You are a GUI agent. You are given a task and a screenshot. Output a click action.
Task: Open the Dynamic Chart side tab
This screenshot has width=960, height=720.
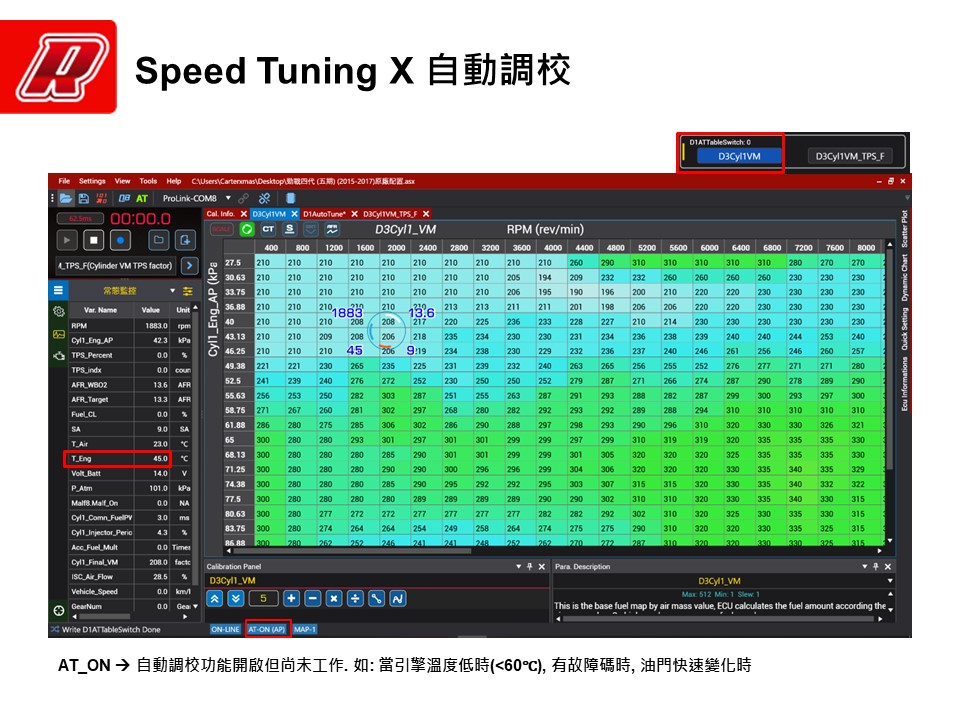tap(904, 277)
